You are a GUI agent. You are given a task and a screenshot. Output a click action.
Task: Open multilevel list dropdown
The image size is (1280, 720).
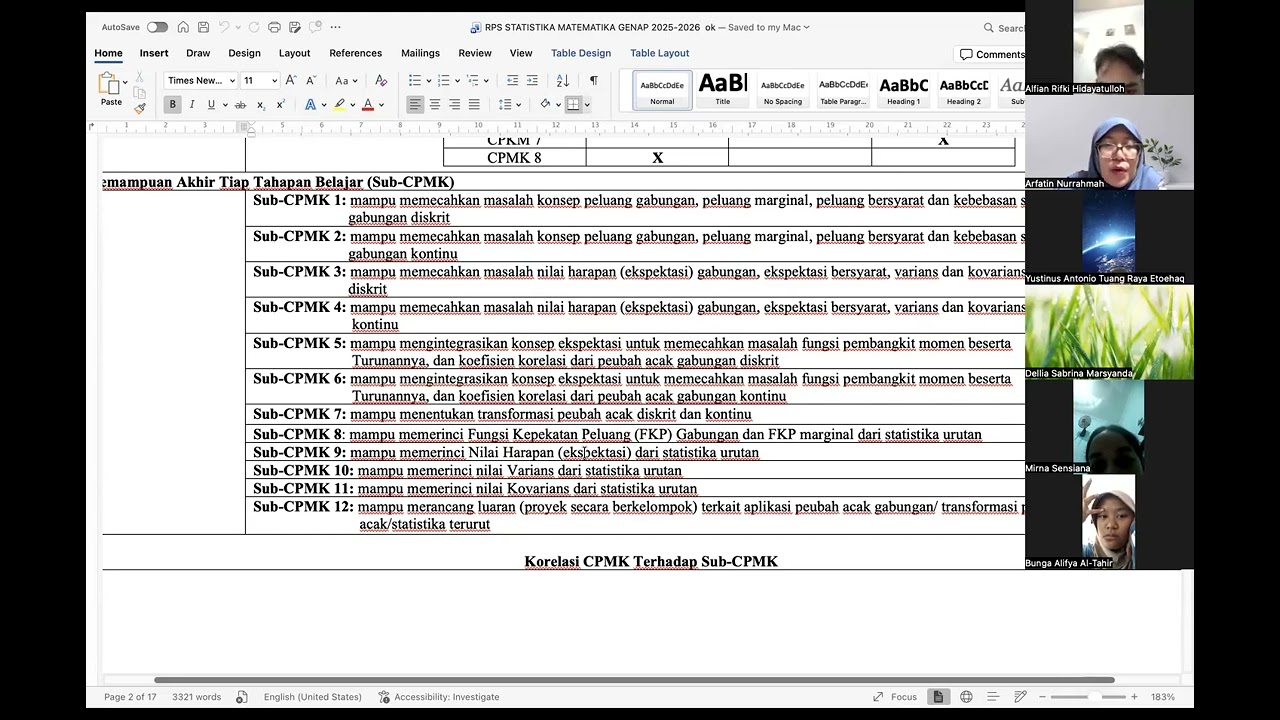point(487,81)
